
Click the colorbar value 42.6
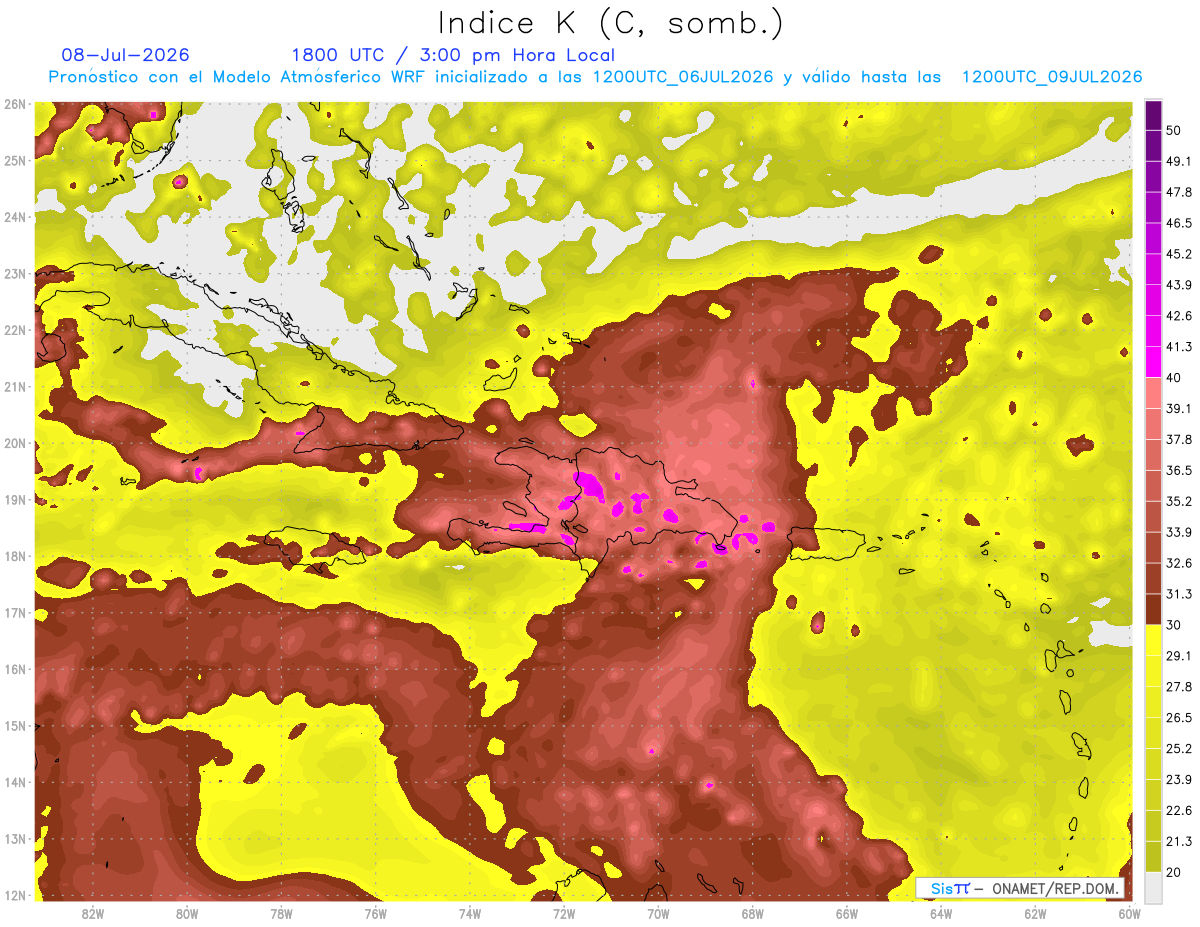coord(1180,316)
